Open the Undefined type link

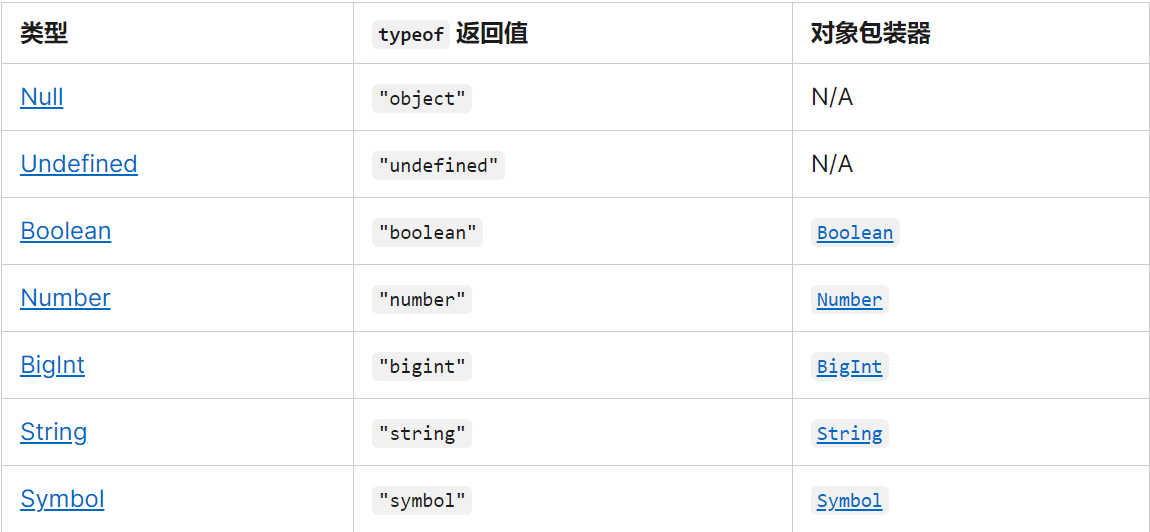click(x=78, y=164)
